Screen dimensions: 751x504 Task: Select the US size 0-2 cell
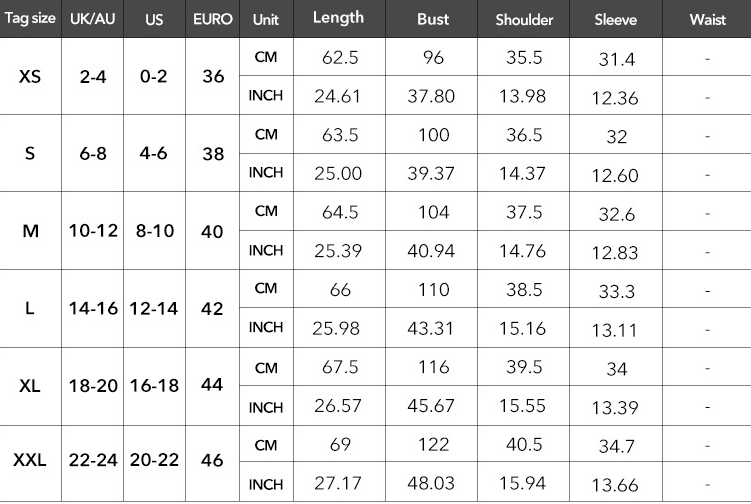coord(154,76)
